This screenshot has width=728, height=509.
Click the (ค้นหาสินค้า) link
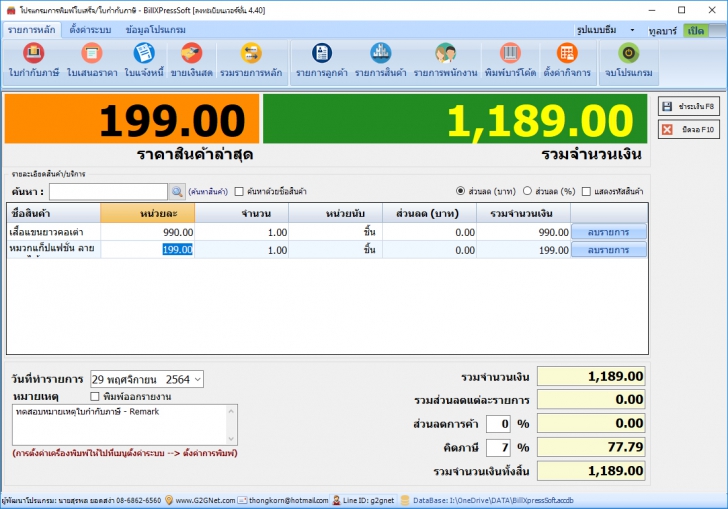[208, 191]
